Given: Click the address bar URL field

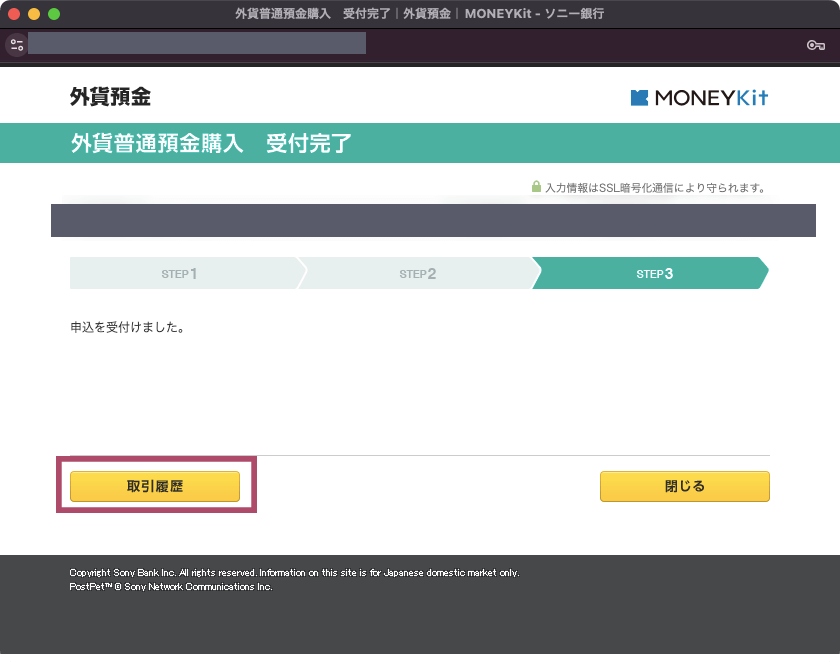Looking at the screenshot, I should (197, 43).
